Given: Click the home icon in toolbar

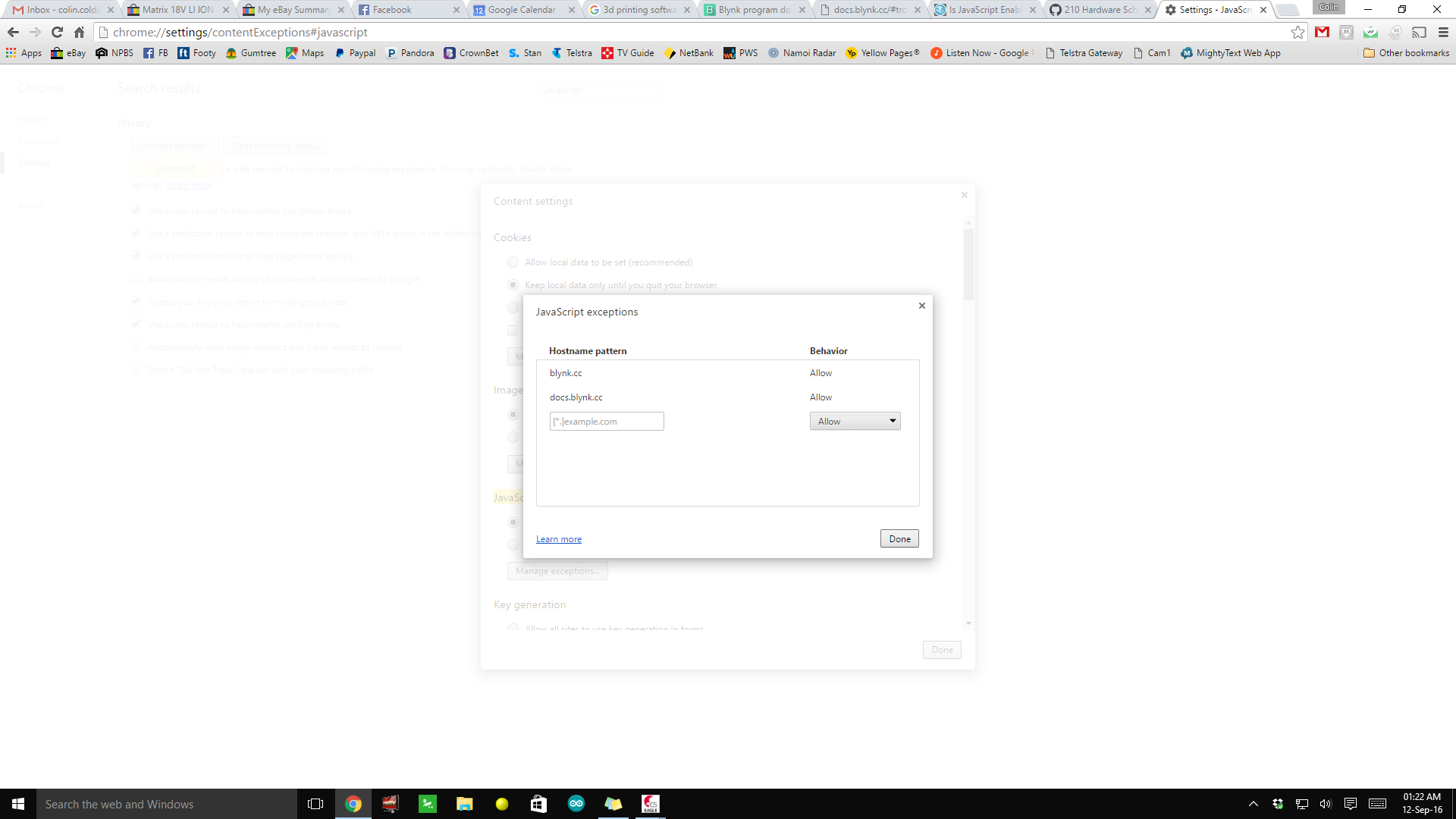Looking at the screenshot, I should pos(79,33).
